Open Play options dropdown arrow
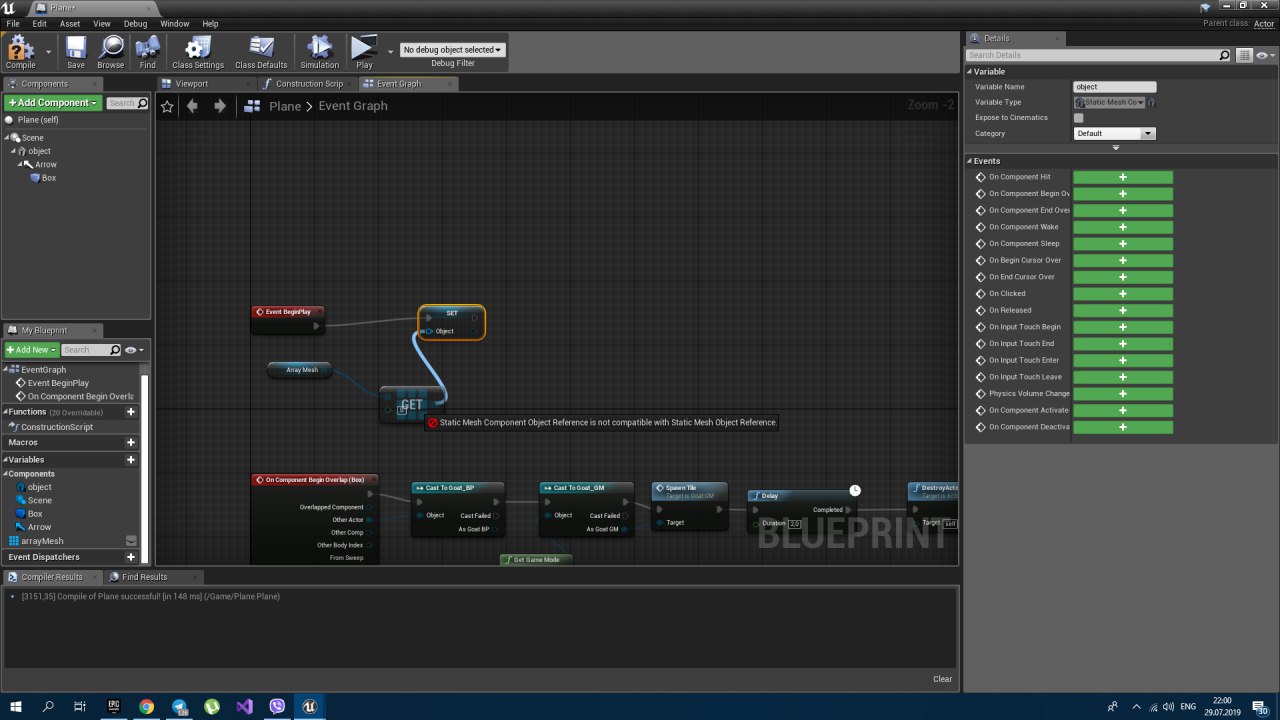Image resolution: width=1280 pixels, height=720 pixels. tap(390, 51)
